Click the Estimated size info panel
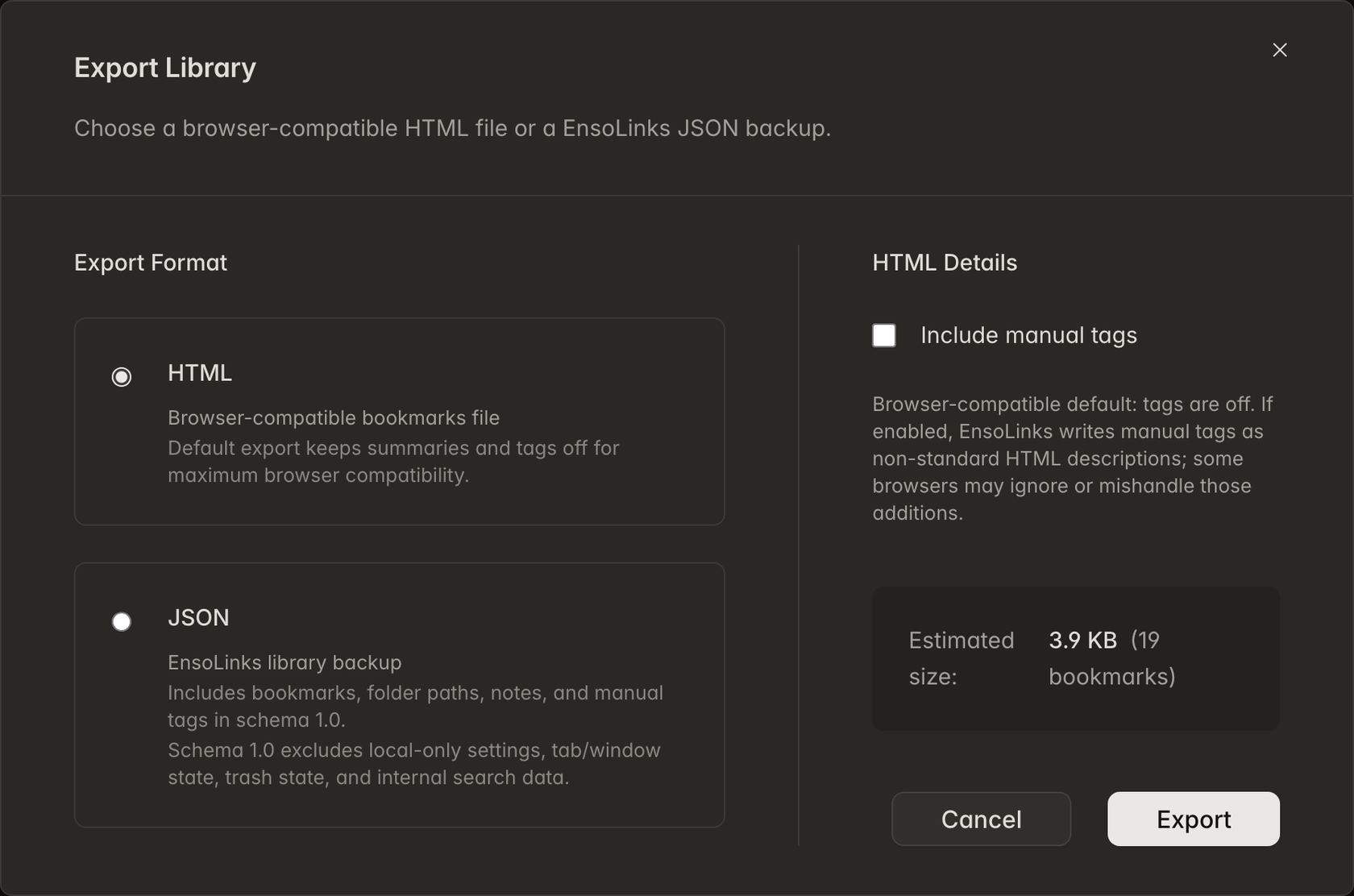 1076,658
